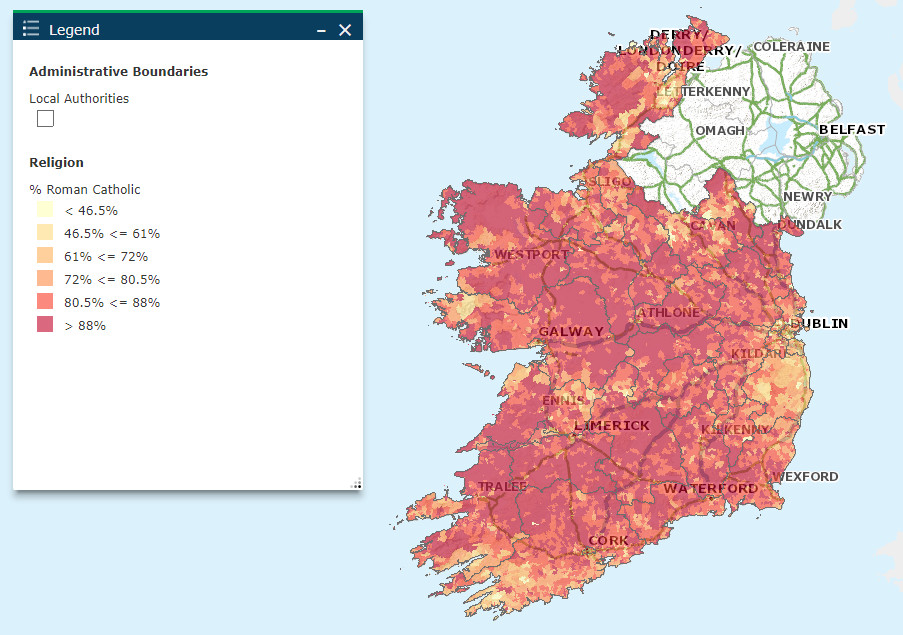
Task: Close the Legend window
Action: click(345, 28)
